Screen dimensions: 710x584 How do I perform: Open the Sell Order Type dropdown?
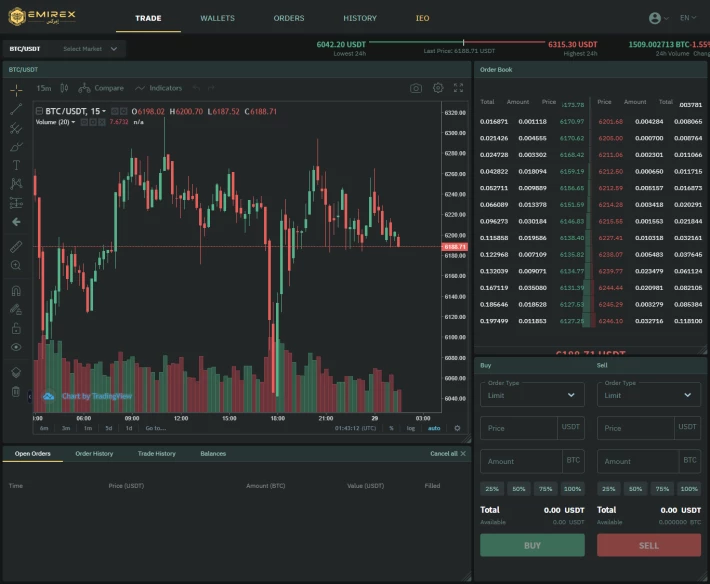tap(649, 394)
